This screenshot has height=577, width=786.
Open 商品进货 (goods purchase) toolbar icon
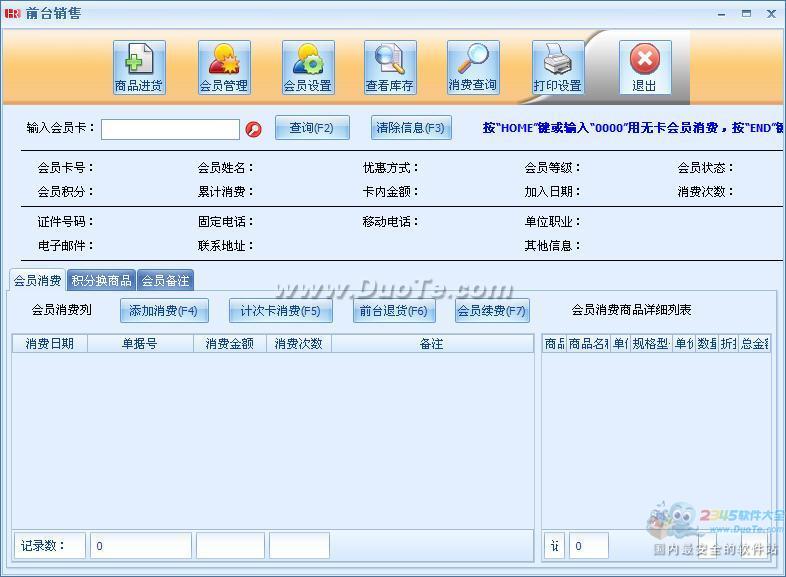click(x=139, y=66)
